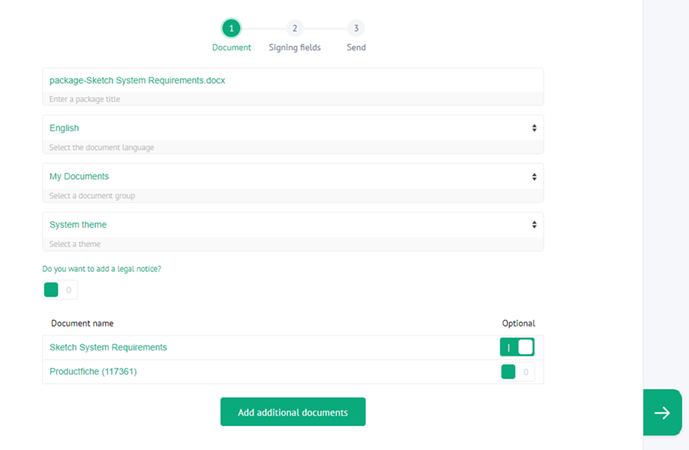Edit the package title input field

(x=292, y=80)
